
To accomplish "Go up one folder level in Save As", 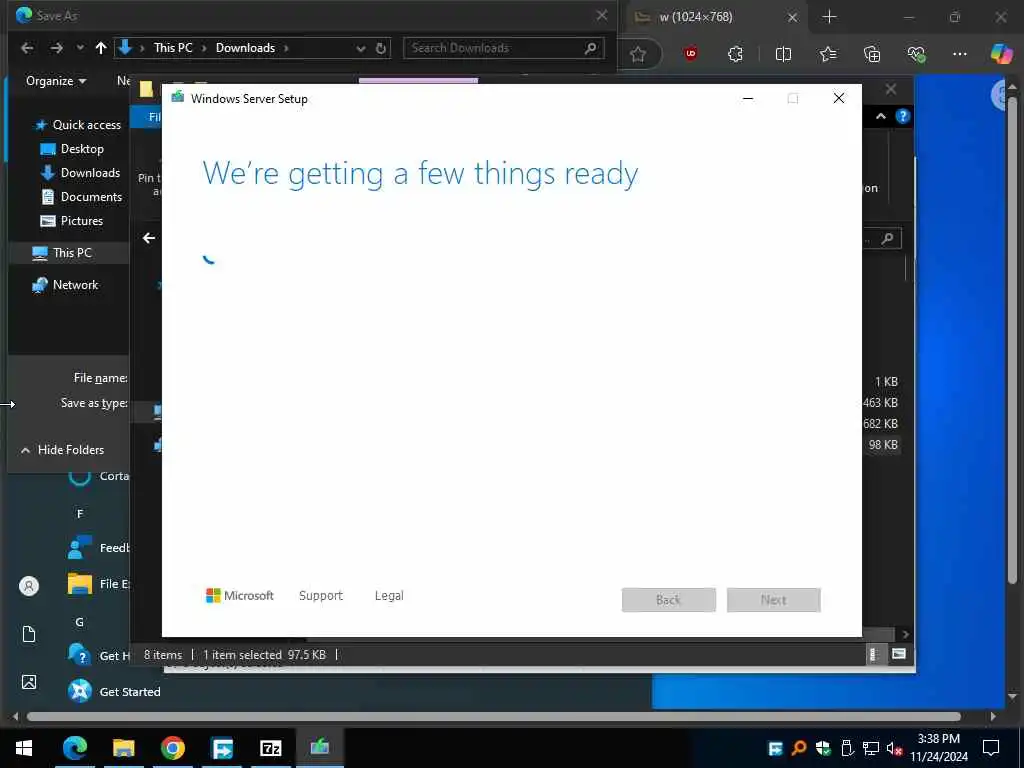I will click(101, 48).
